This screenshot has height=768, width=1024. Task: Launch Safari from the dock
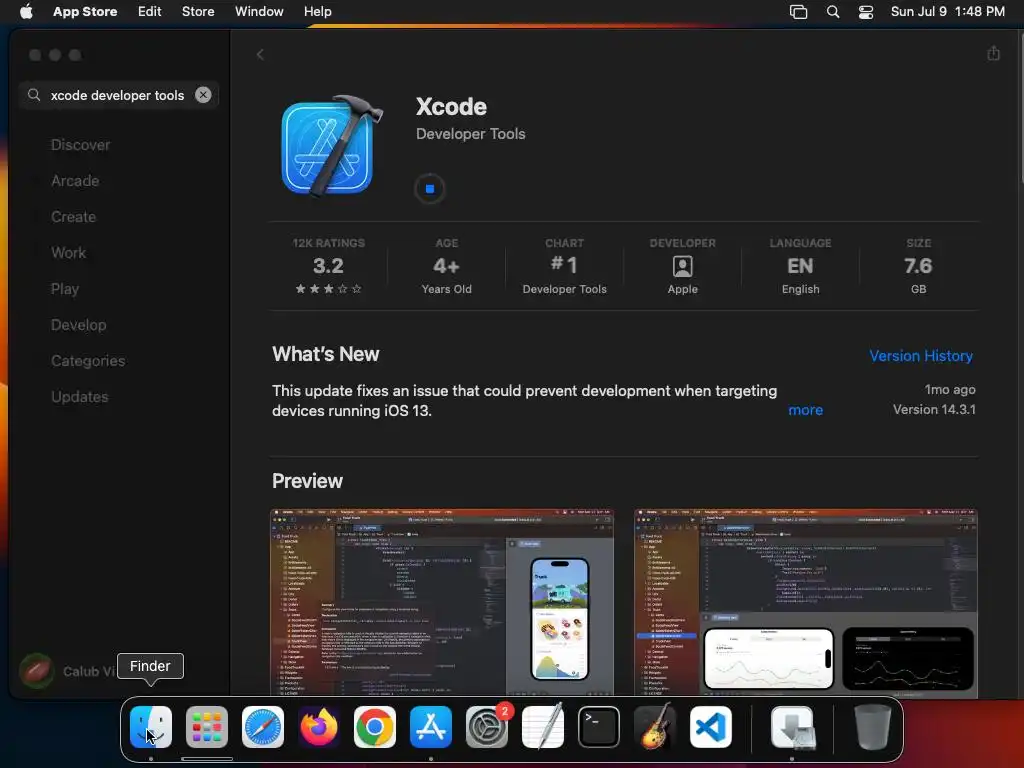point(263,727)
